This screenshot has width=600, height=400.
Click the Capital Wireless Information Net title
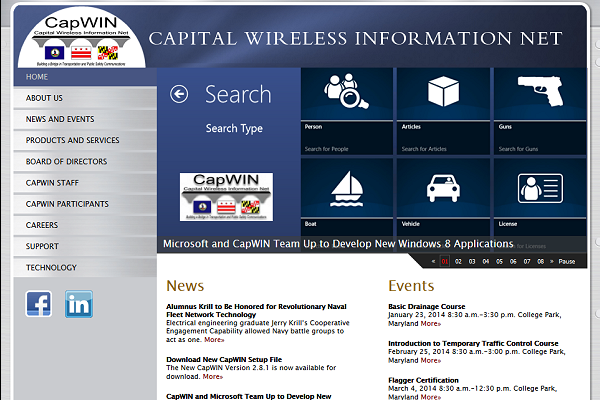[355, 39]
